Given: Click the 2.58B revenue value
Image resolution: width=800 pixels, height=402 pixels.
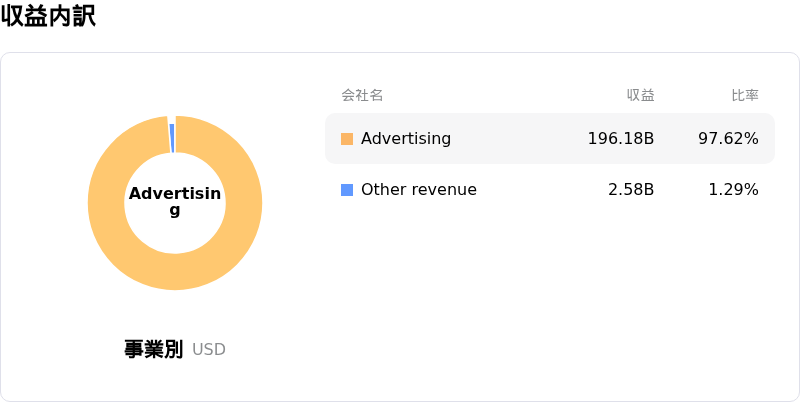Looking at the screenshot, I should tap(631, 190).
